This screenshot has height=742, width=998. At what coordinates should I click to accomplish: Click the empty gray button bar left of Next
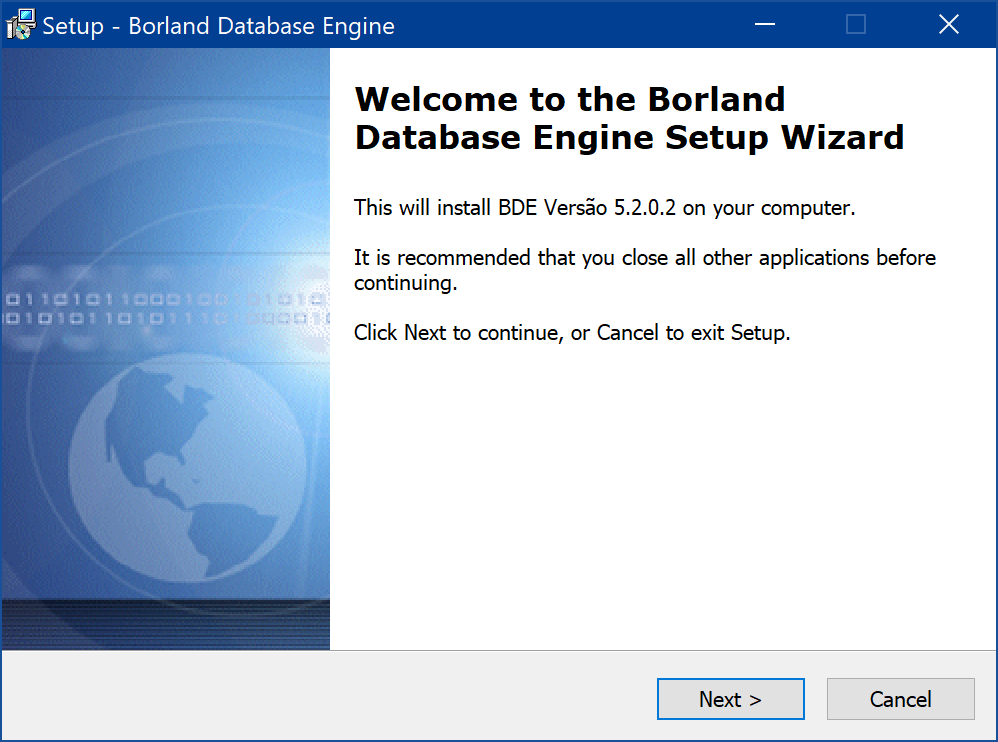pos(328,697)
